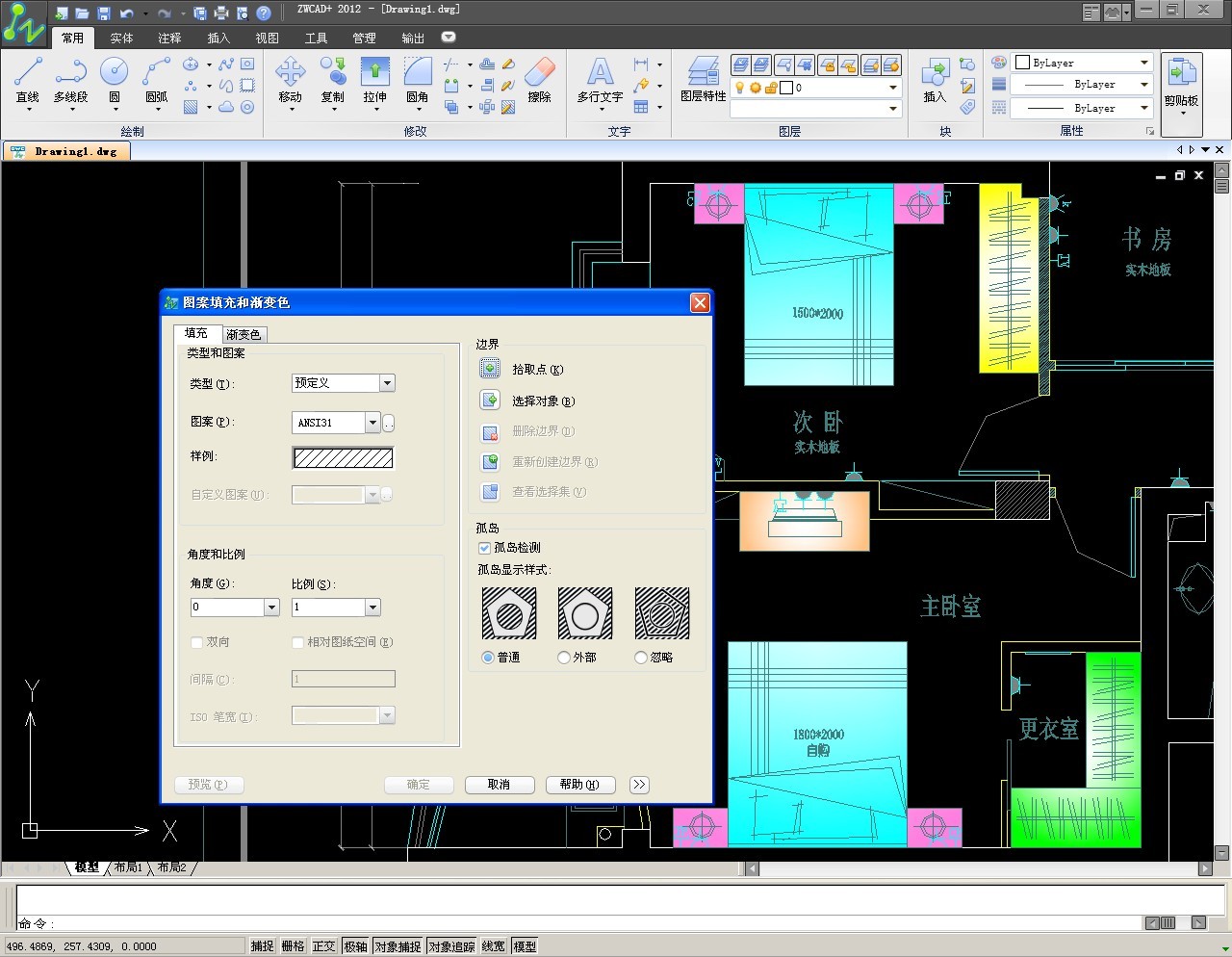Expand the hatch type (类型) dropdown

[387, 383]
